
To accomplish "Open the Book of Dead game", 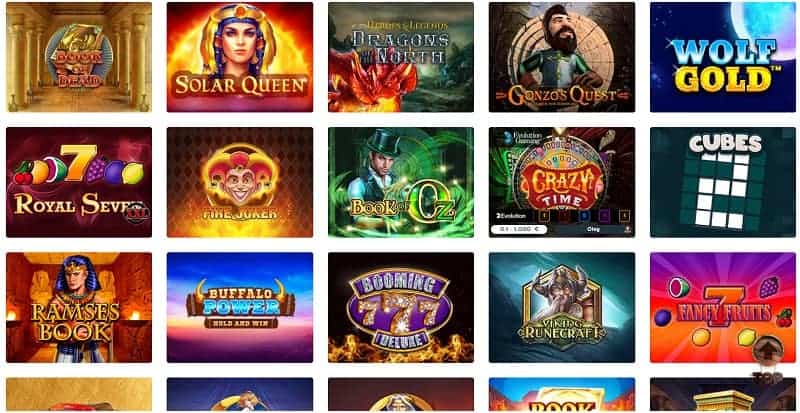I will (79, 57).
